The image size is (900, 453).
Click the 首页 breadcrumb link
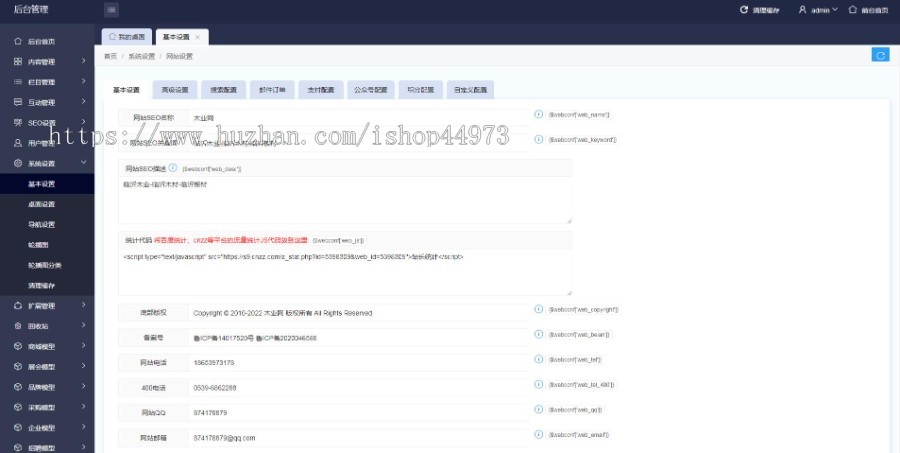(110, 56)
